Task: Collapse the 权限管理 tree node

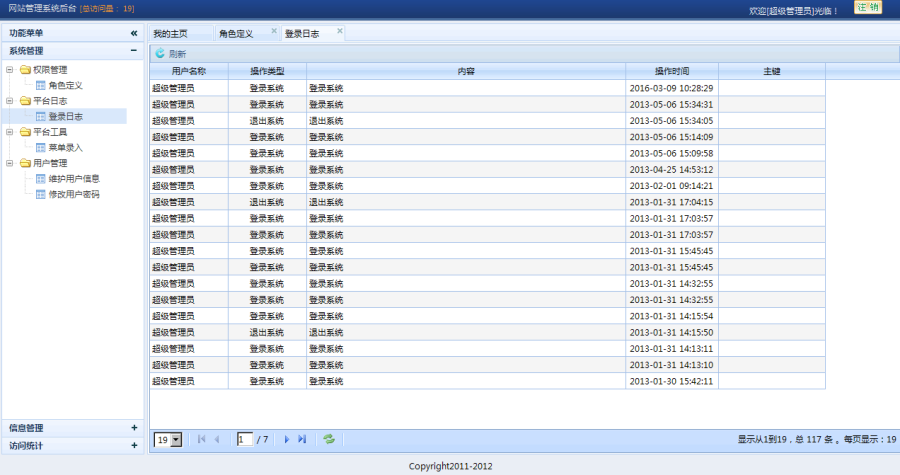Action: pos(9,69)
